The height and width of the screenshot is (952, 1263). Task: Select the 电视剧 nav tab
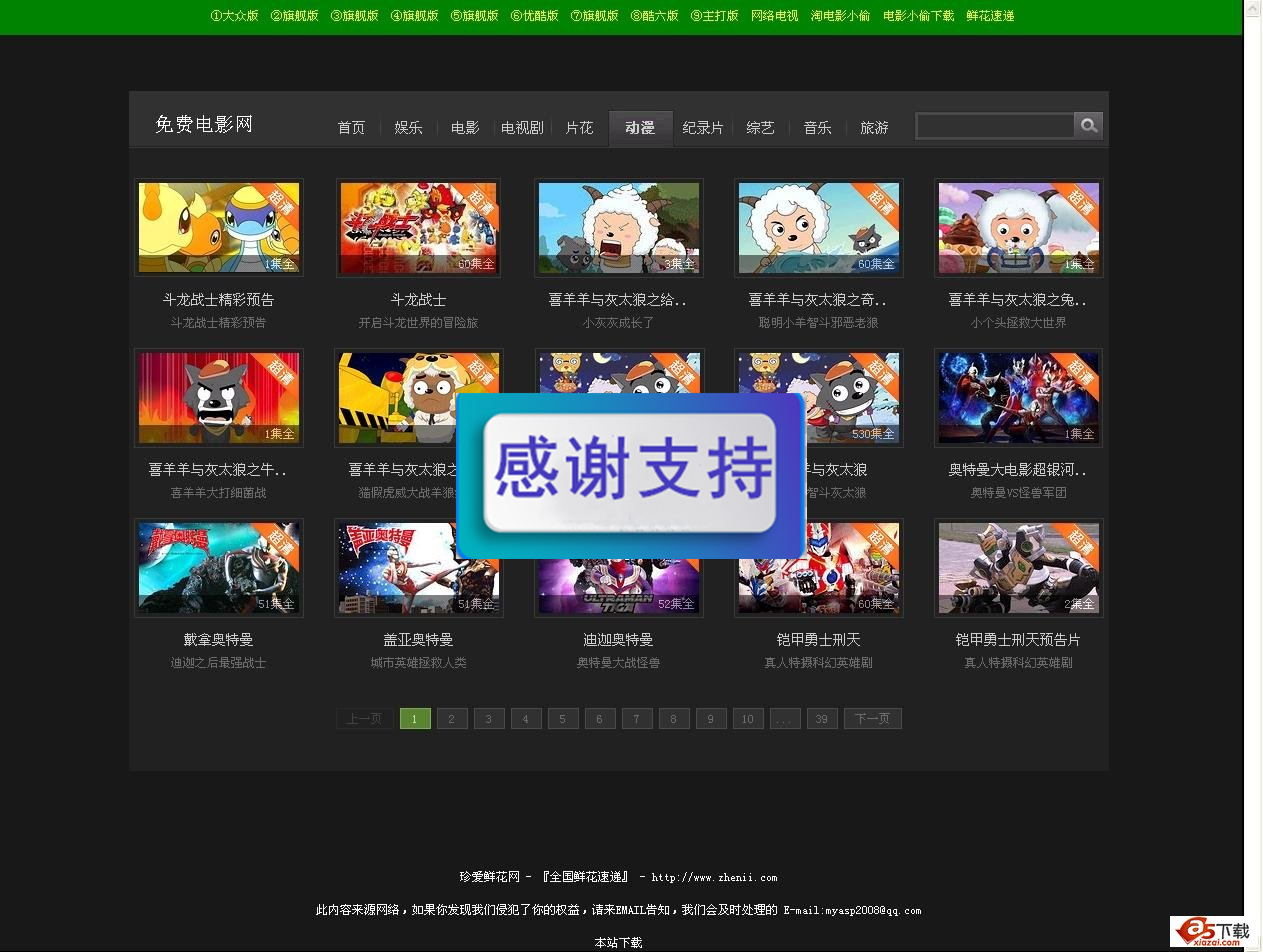(522, 128)
